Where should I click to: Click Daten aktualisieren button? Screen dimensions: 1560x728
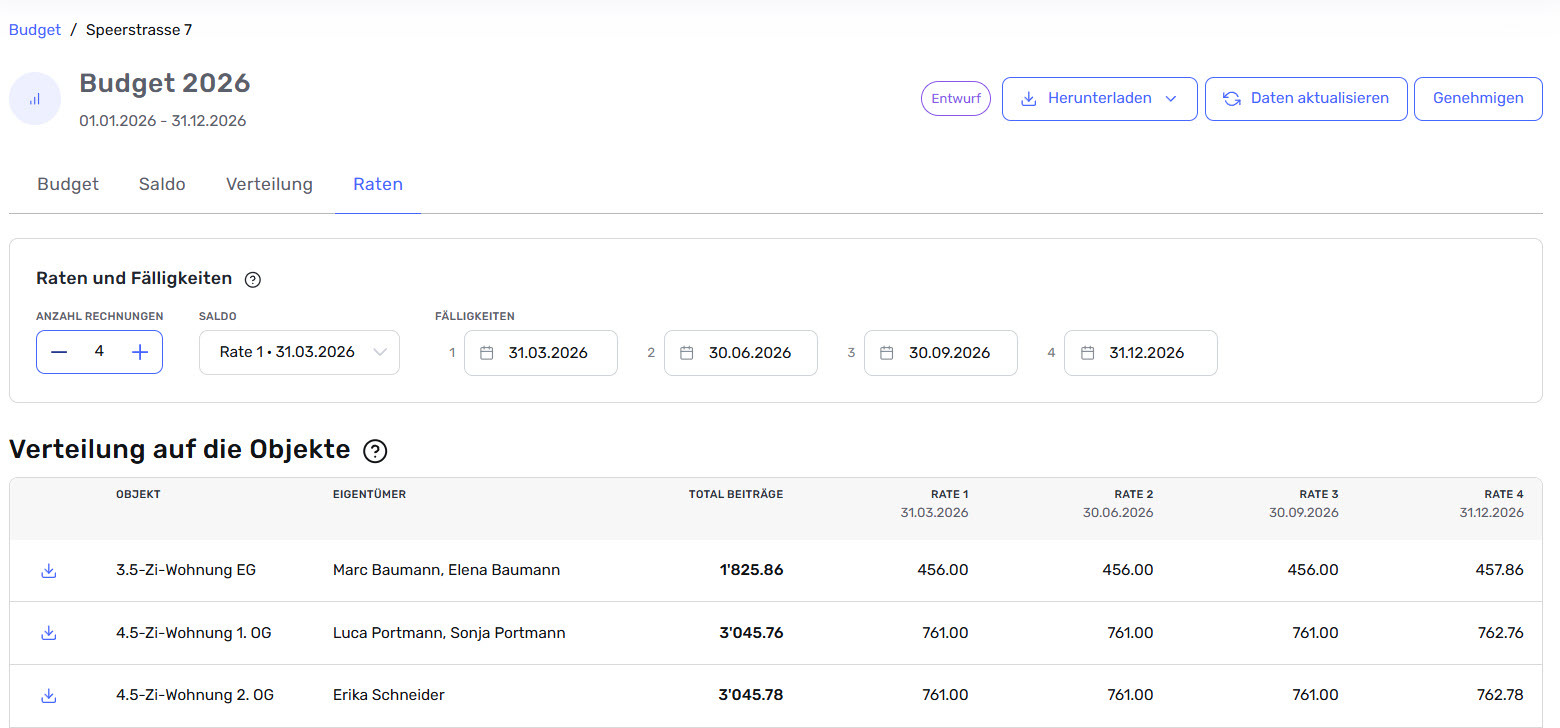click(x=1306, y=99)
